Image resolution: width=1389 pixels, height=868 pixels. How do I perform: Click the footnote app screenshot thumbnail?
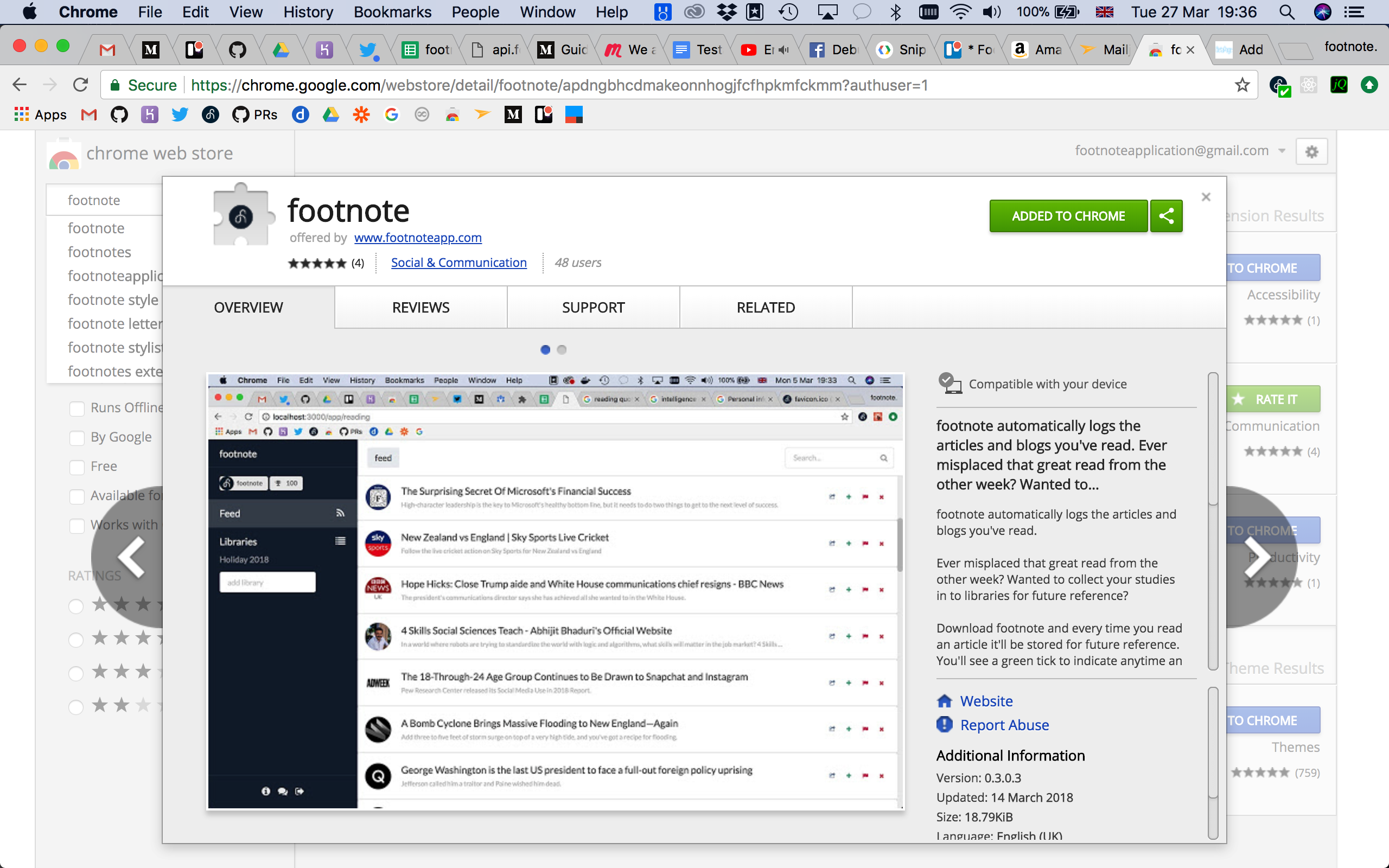[x=556, y=591]
